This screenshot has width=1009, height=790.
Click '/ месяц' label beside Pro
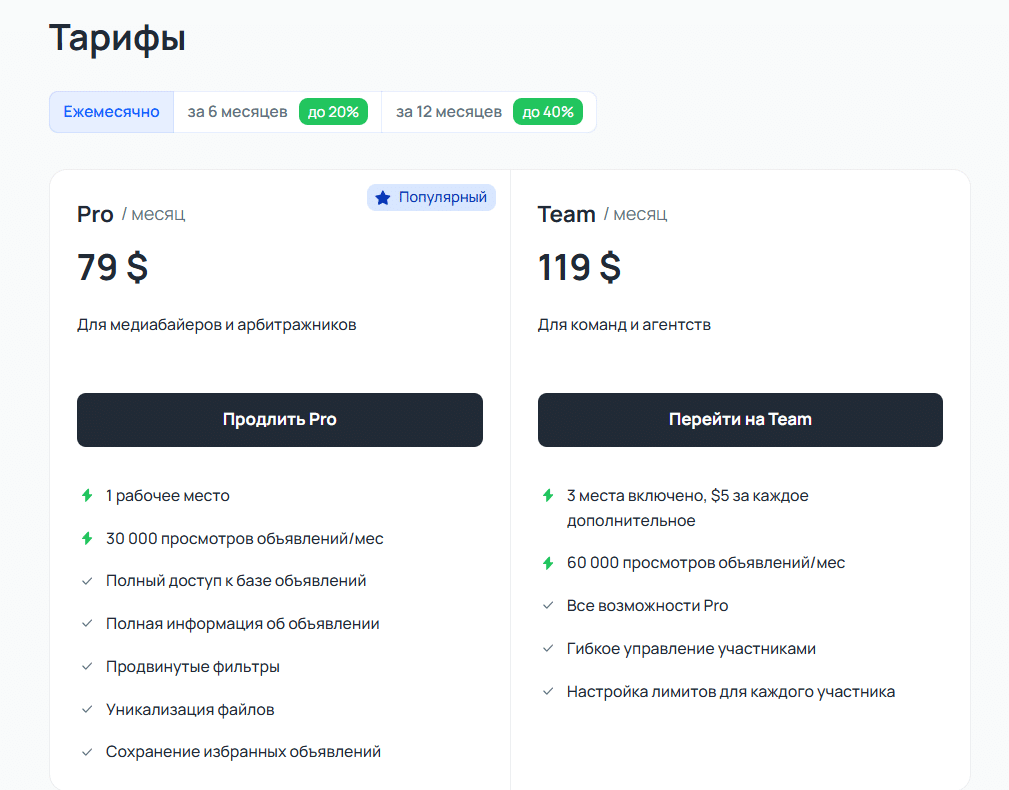tap(154, 214)
